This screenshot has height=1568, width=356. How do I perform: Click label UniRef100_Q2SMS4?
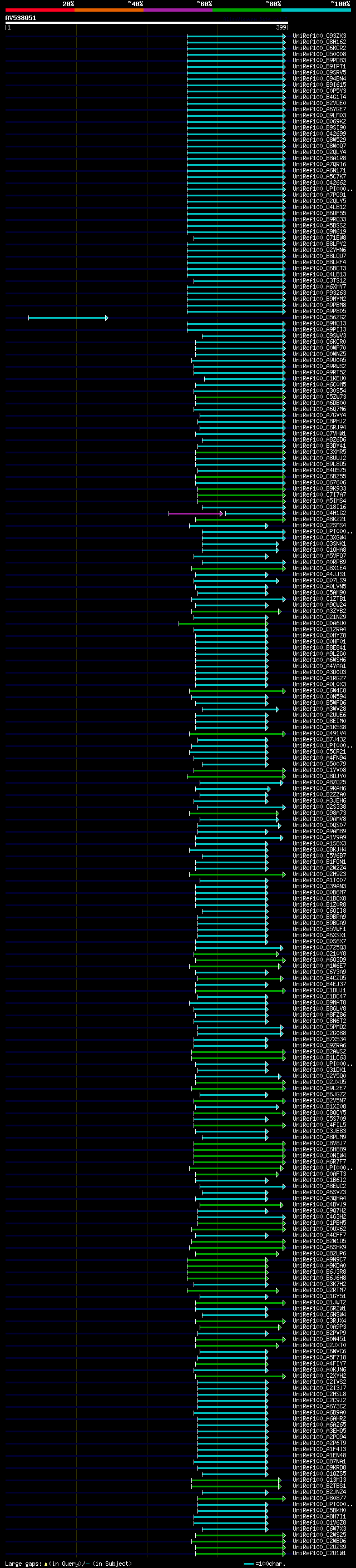tap(319, 526)
